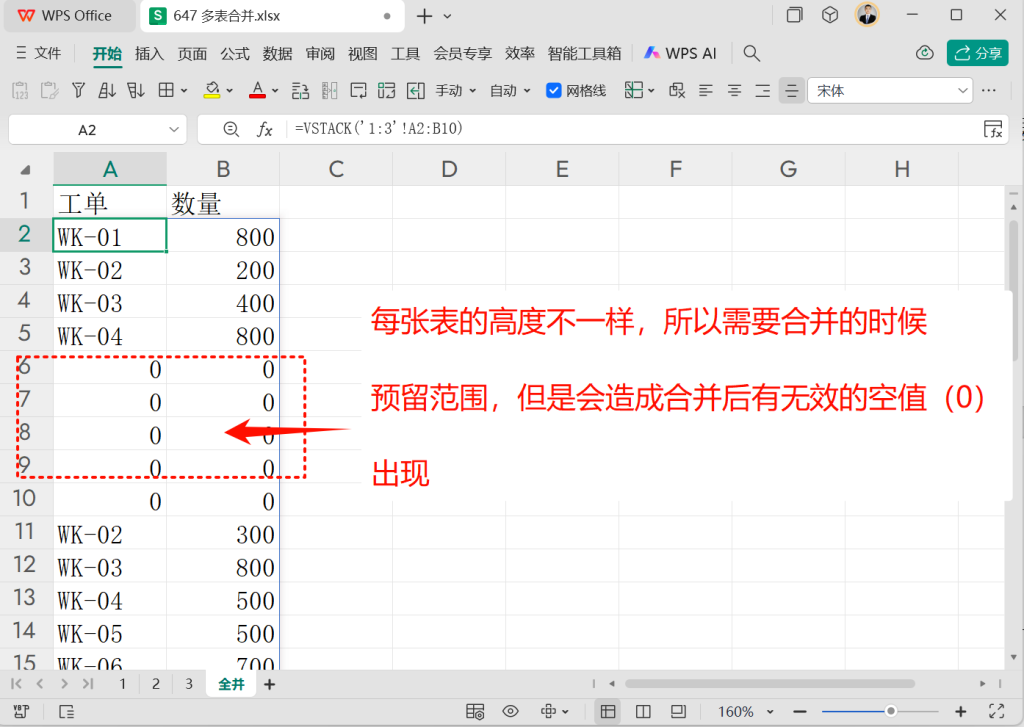Switch to page layout view icon
This screenshot has width=1024, height=727.
tap(679, 711)
